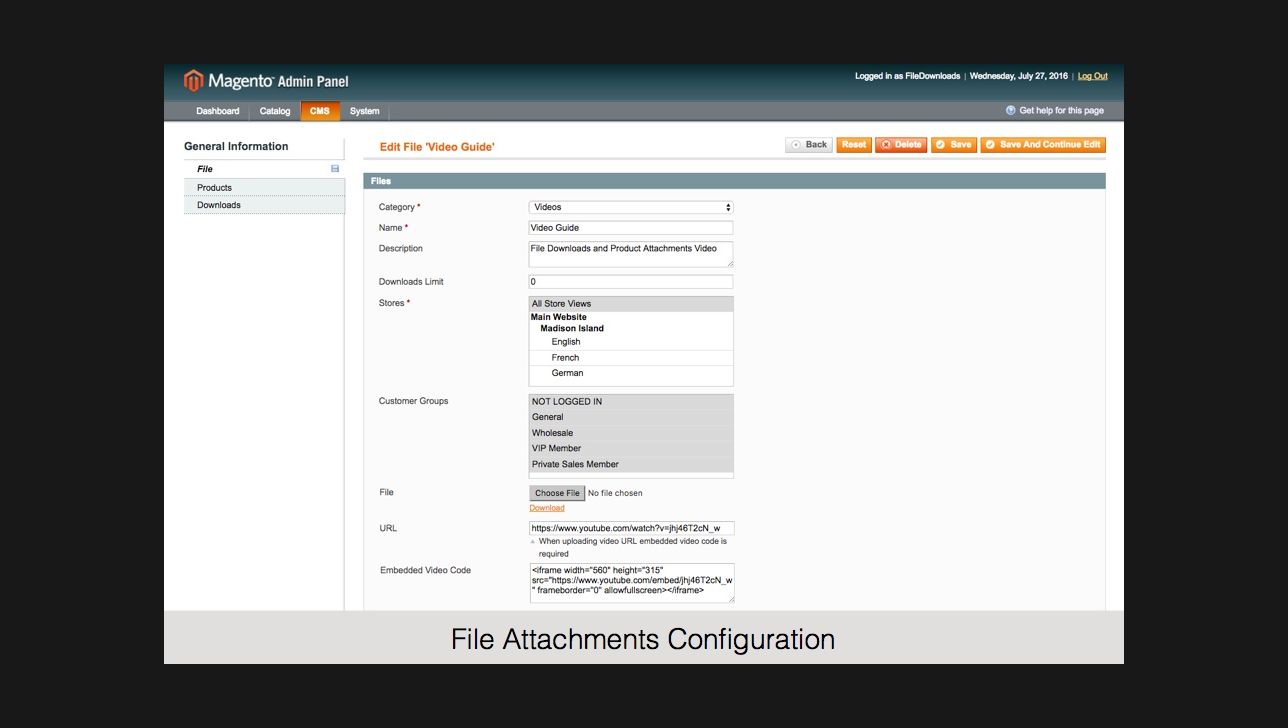The height and width of the screenshot is (728, 1288).
Task: Delete the Video Guide file
Action: 901,145
